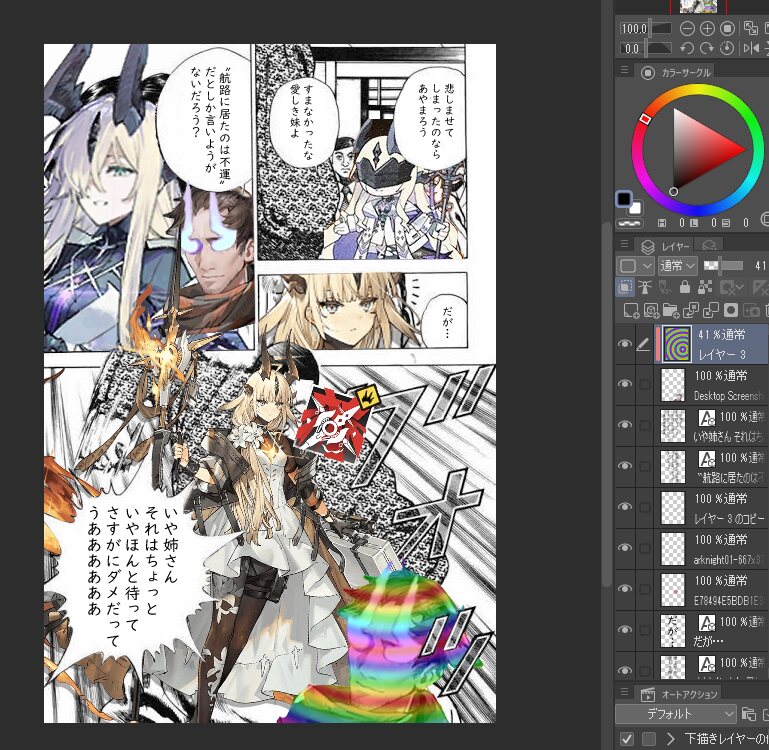Click the hue ring handle
Image resolution: width=769 pixels, height=750 pixels.
(645, 119)
